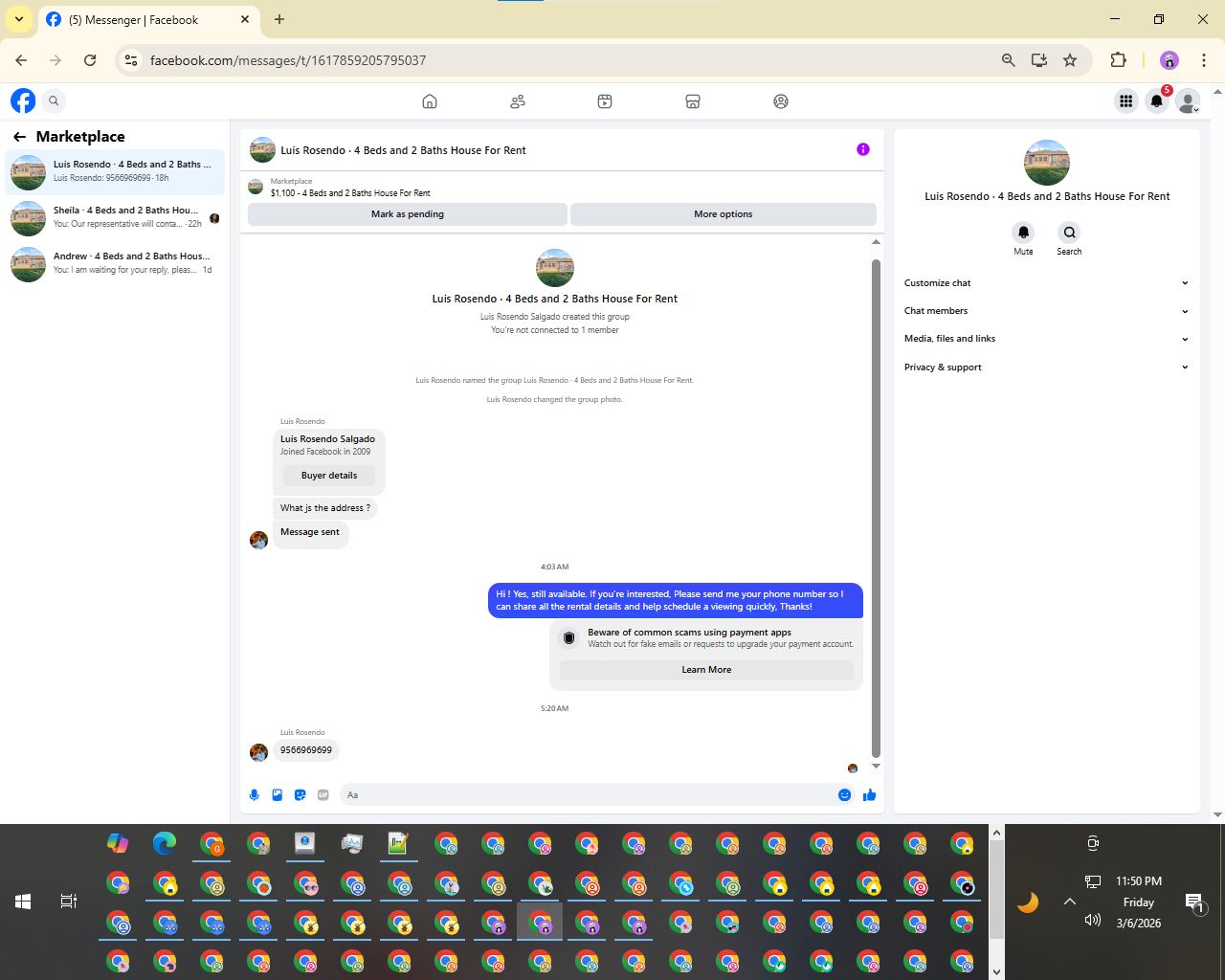Open the 11:50 PM clock and date
This screenshot has height=980, width=1225.
coord(1139,902)
